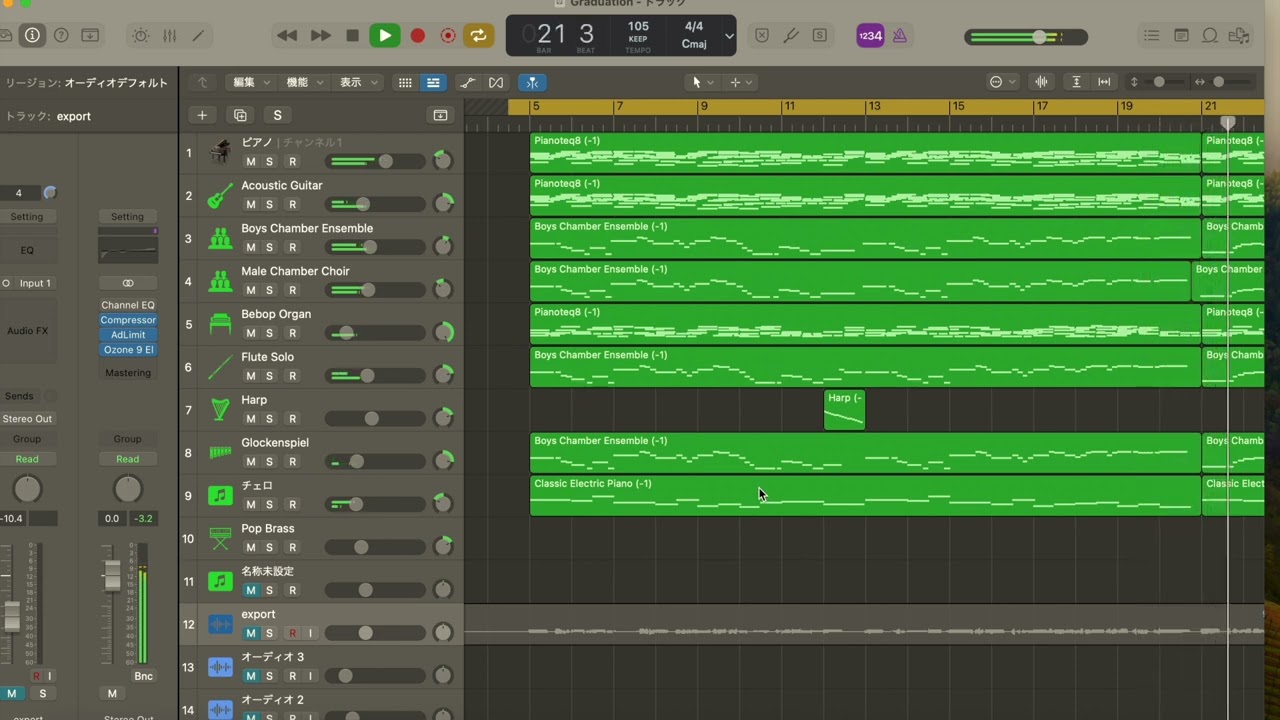Select the small Harp region in timeline
Image resolution: width=1280 pixels, height=720 pixels.
(844, 410)
